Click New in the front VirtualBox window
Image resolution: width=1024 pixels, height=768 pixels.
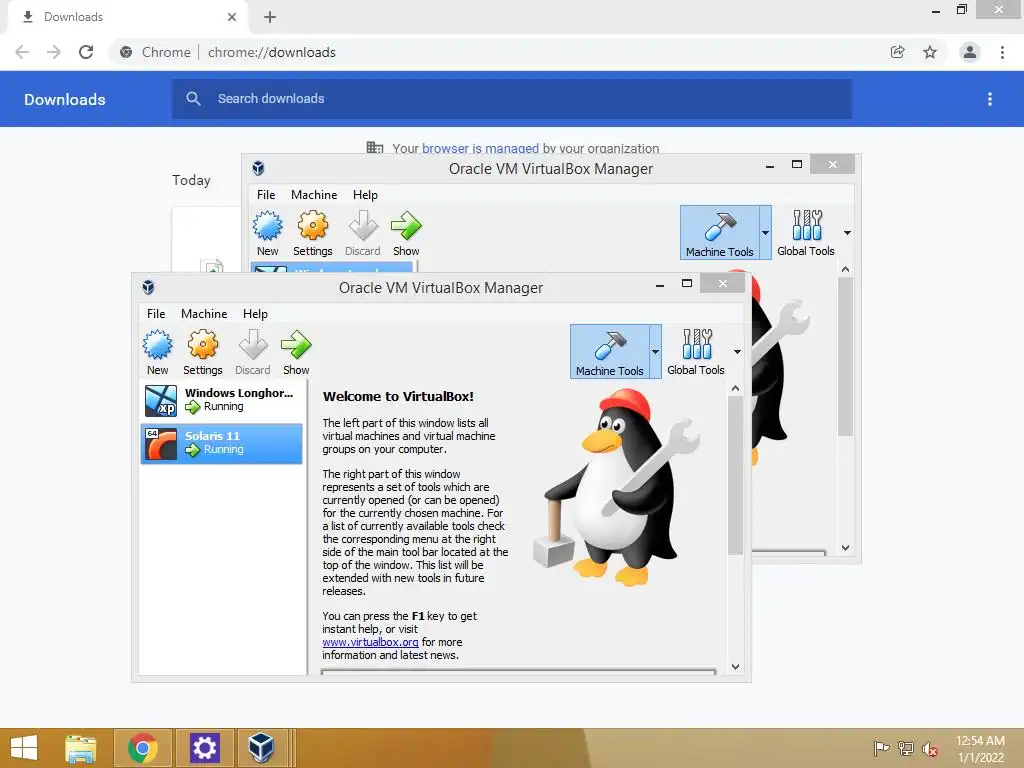[x=157, y=353]
